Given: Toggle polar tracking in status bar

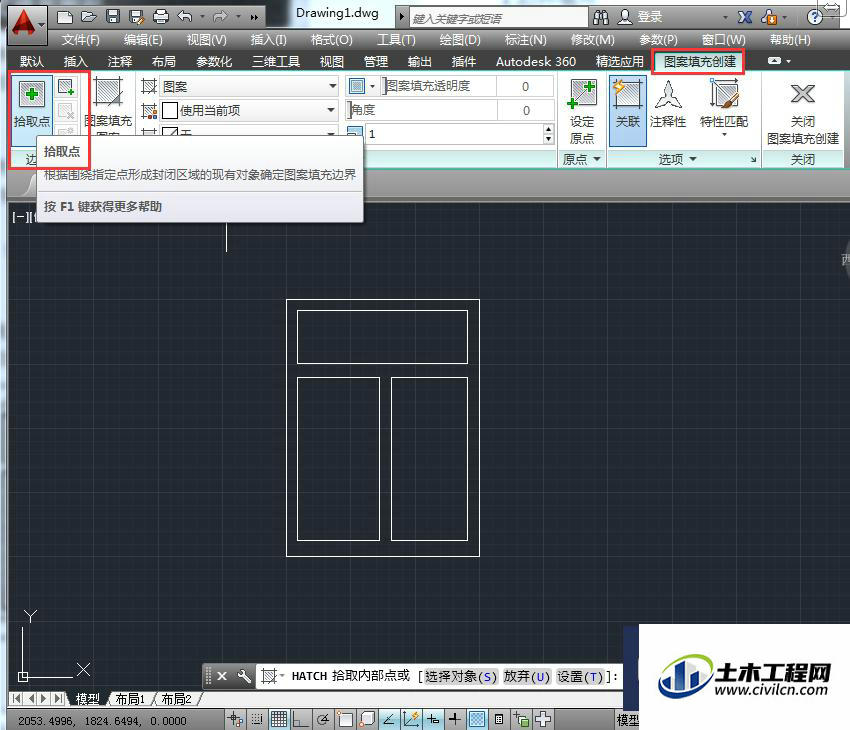Looking at the screenshot, I should [323, 719].
